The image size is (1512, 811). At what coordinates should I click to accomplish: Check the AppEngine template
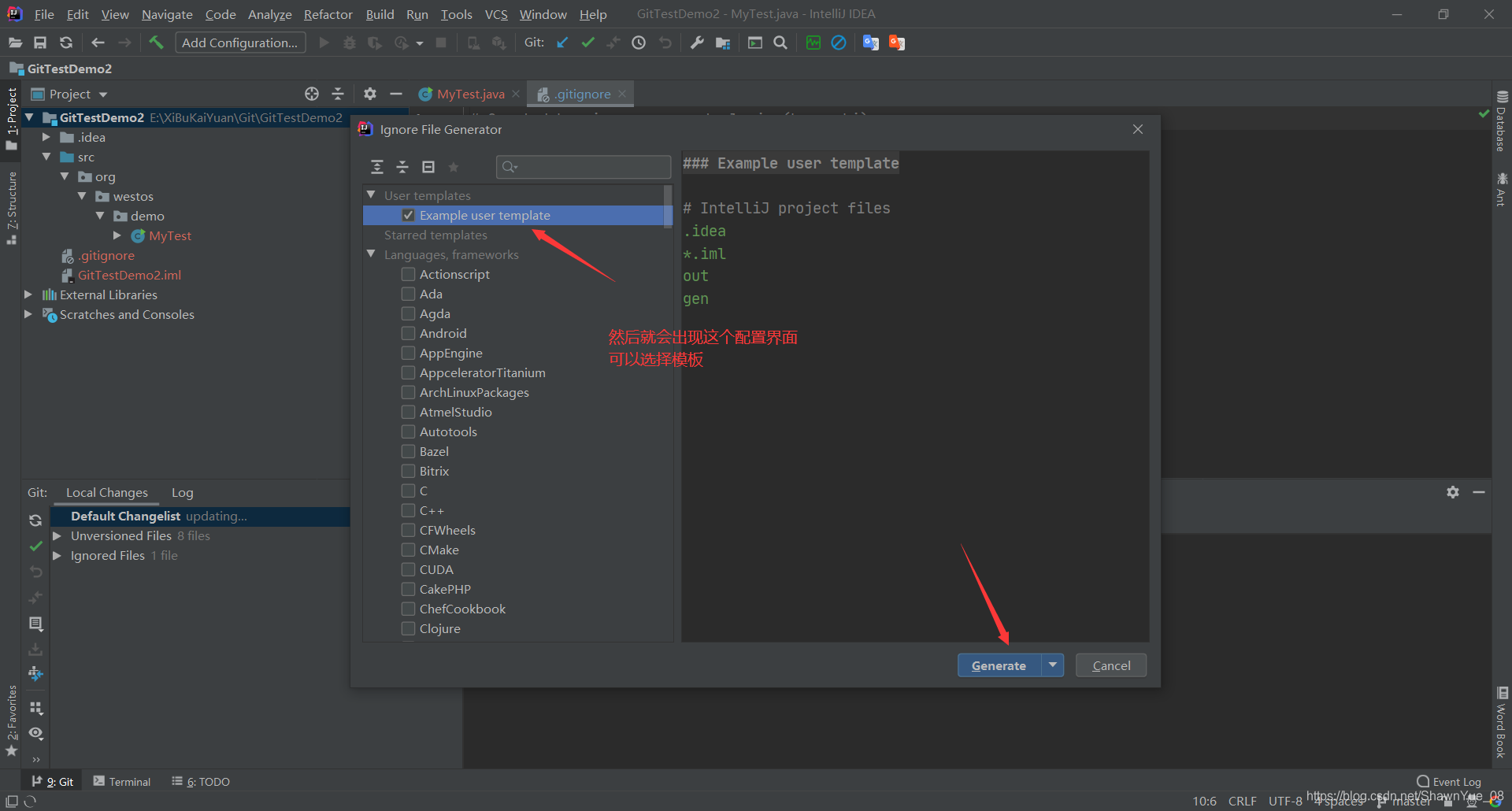(x=408, y=353)
